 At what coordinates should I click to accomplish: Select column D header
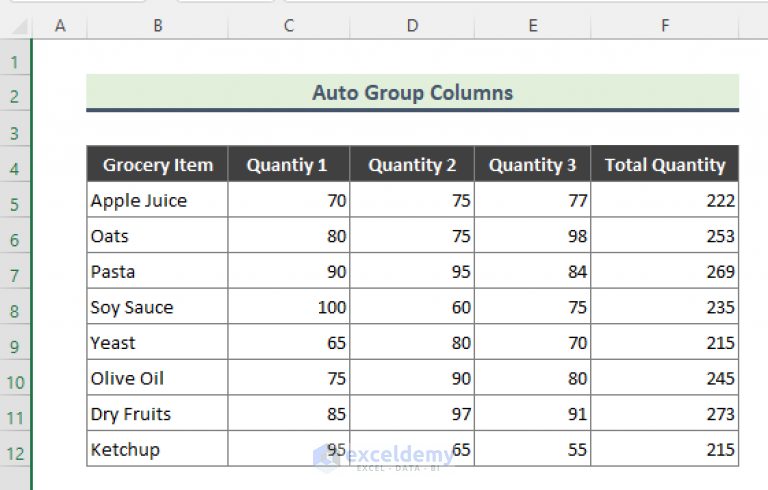tap(412, 25)
